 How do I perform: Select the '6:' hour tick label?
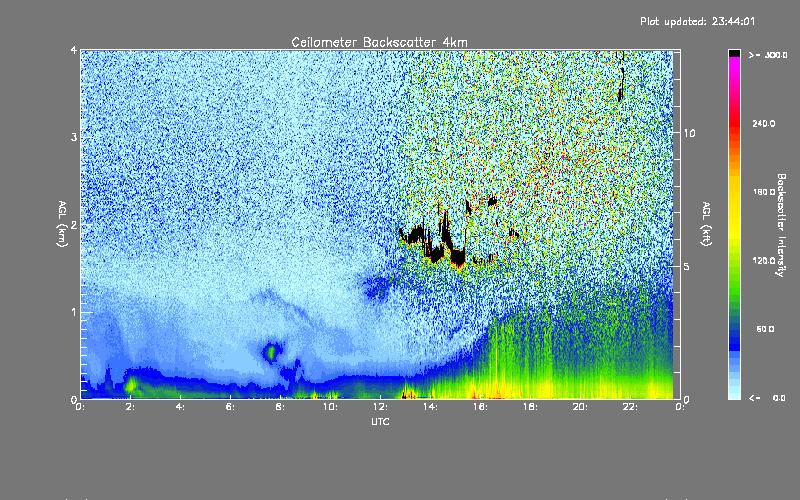(231, 407)
